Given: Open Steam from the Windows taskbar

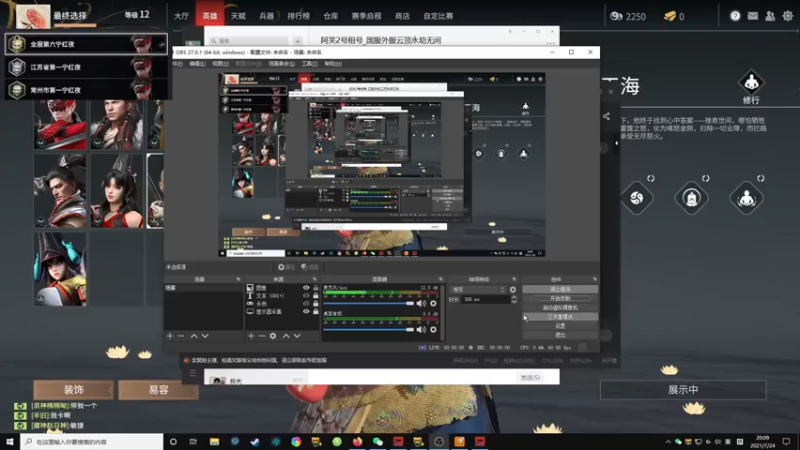Looking at the screenshot, I should pyautogui.click(x=255, y=441).
